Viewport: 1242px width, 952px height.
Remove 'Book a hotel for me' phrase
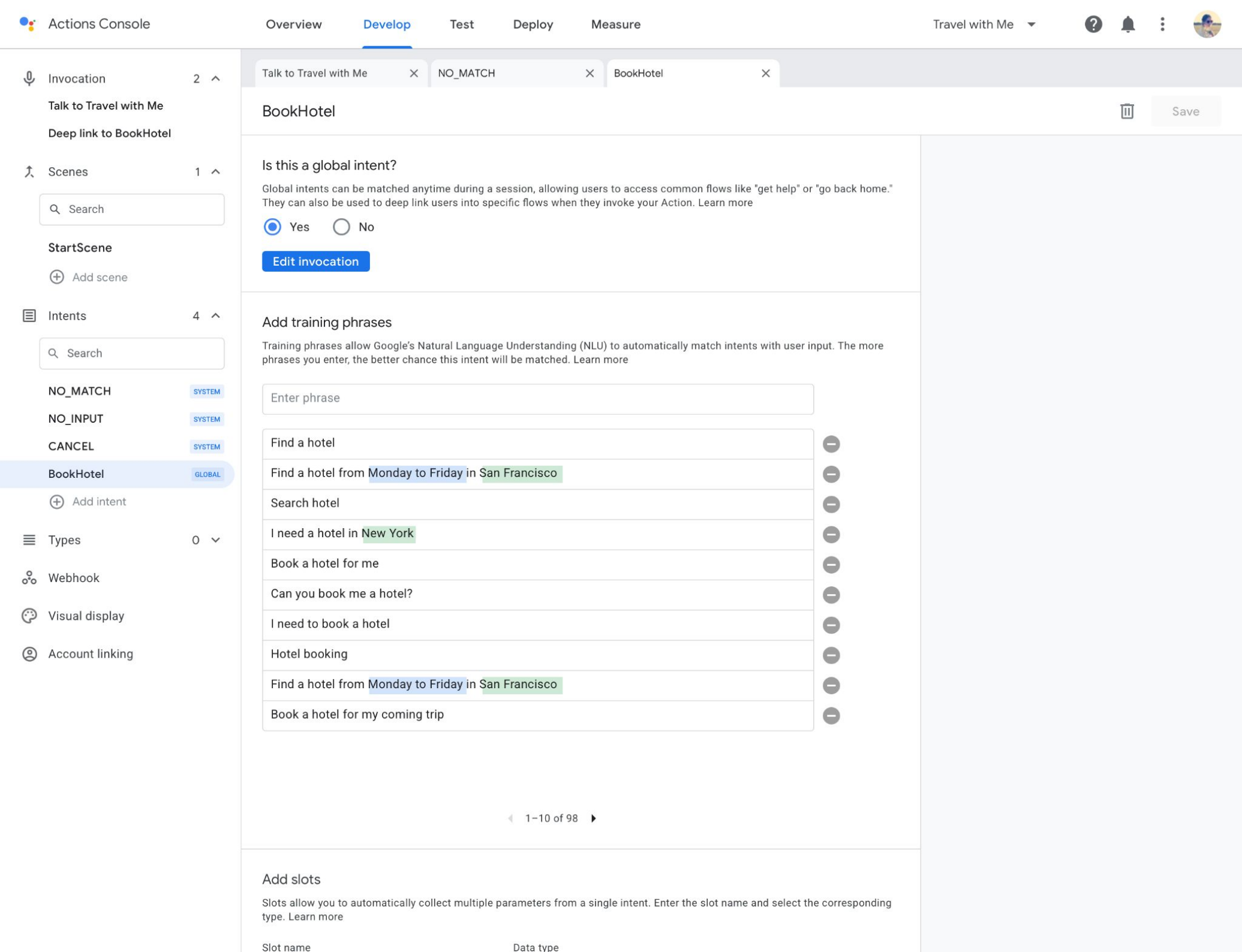click(831, 565)
